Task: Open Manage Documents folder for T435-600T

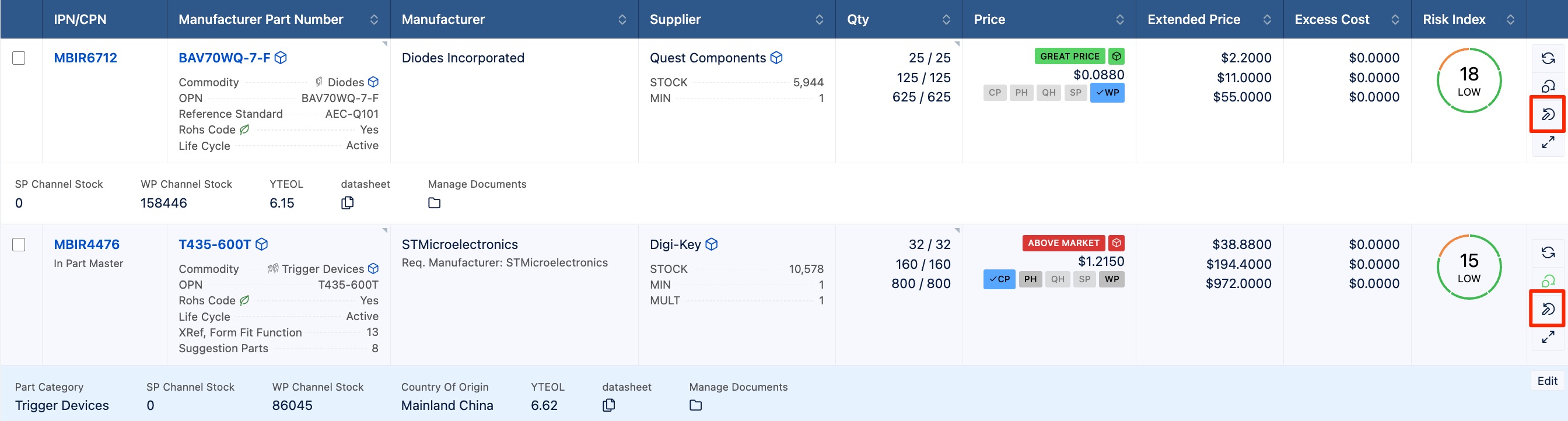Action: pyautogui.click(x=696, y=405)
